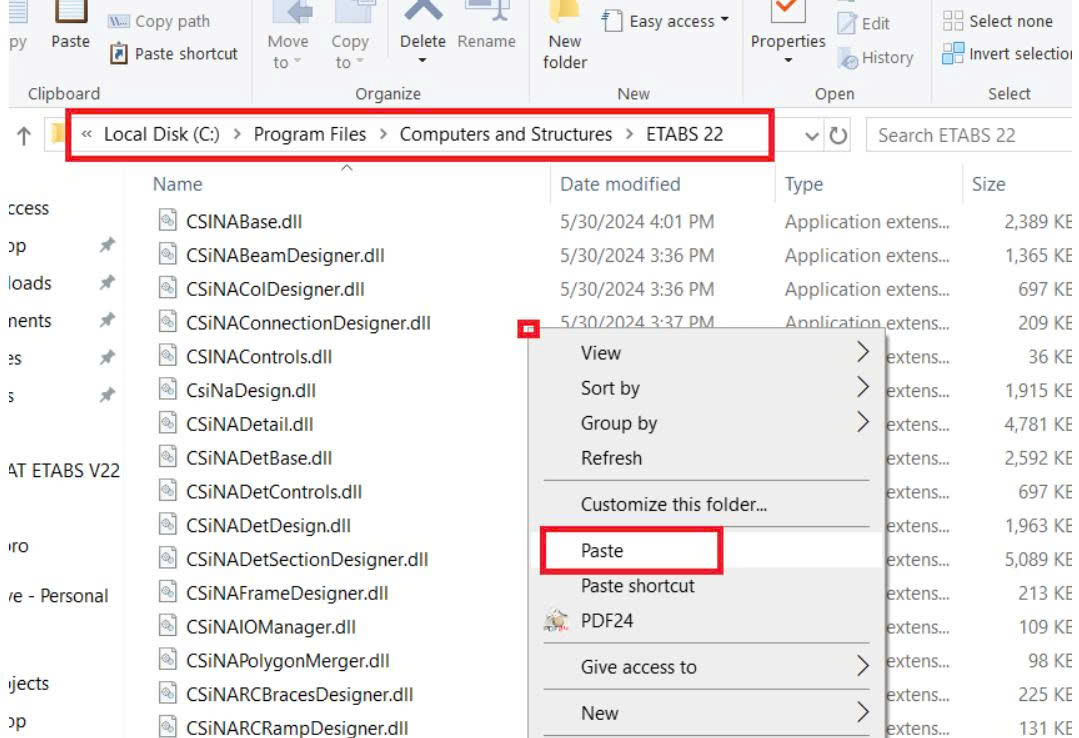Click Copy path in Clipboard group
The width and height of the screenshot is (1079, 738).
pyautogui.click(x=160, y=21)
